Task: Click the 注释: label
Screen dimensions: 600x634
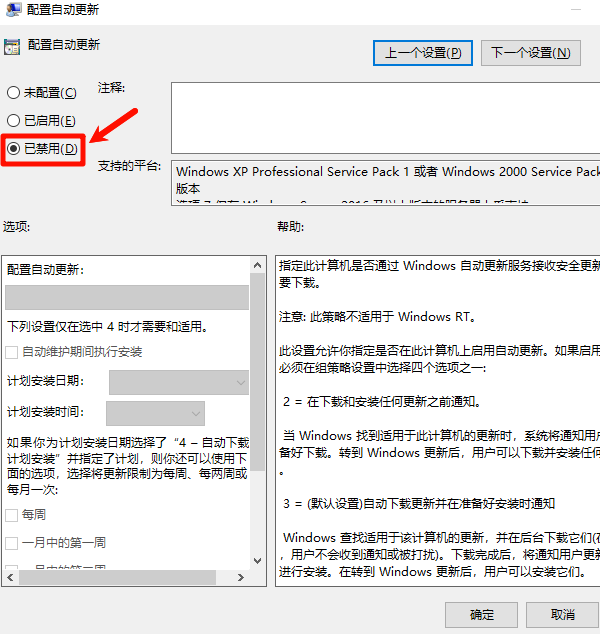Action: [x=112, y=88]
